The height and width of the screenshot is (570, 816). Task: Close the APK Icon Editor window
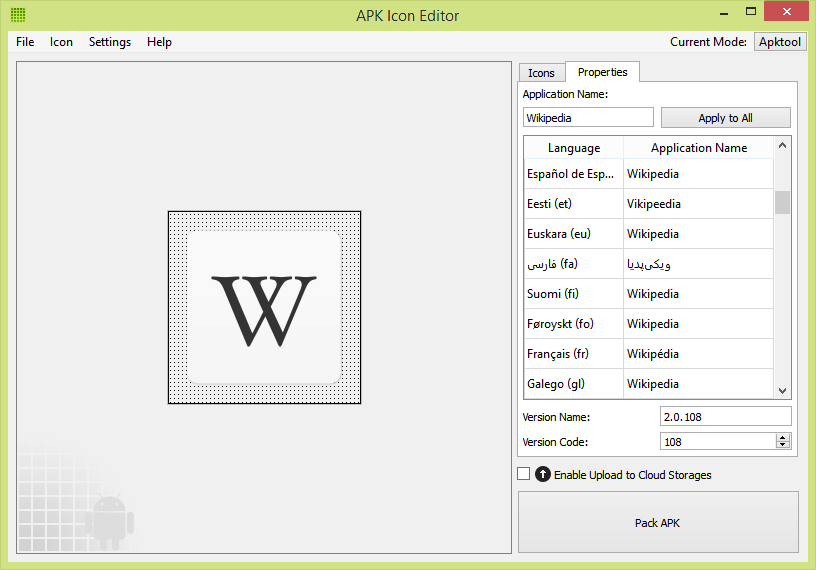coord(786,11)
